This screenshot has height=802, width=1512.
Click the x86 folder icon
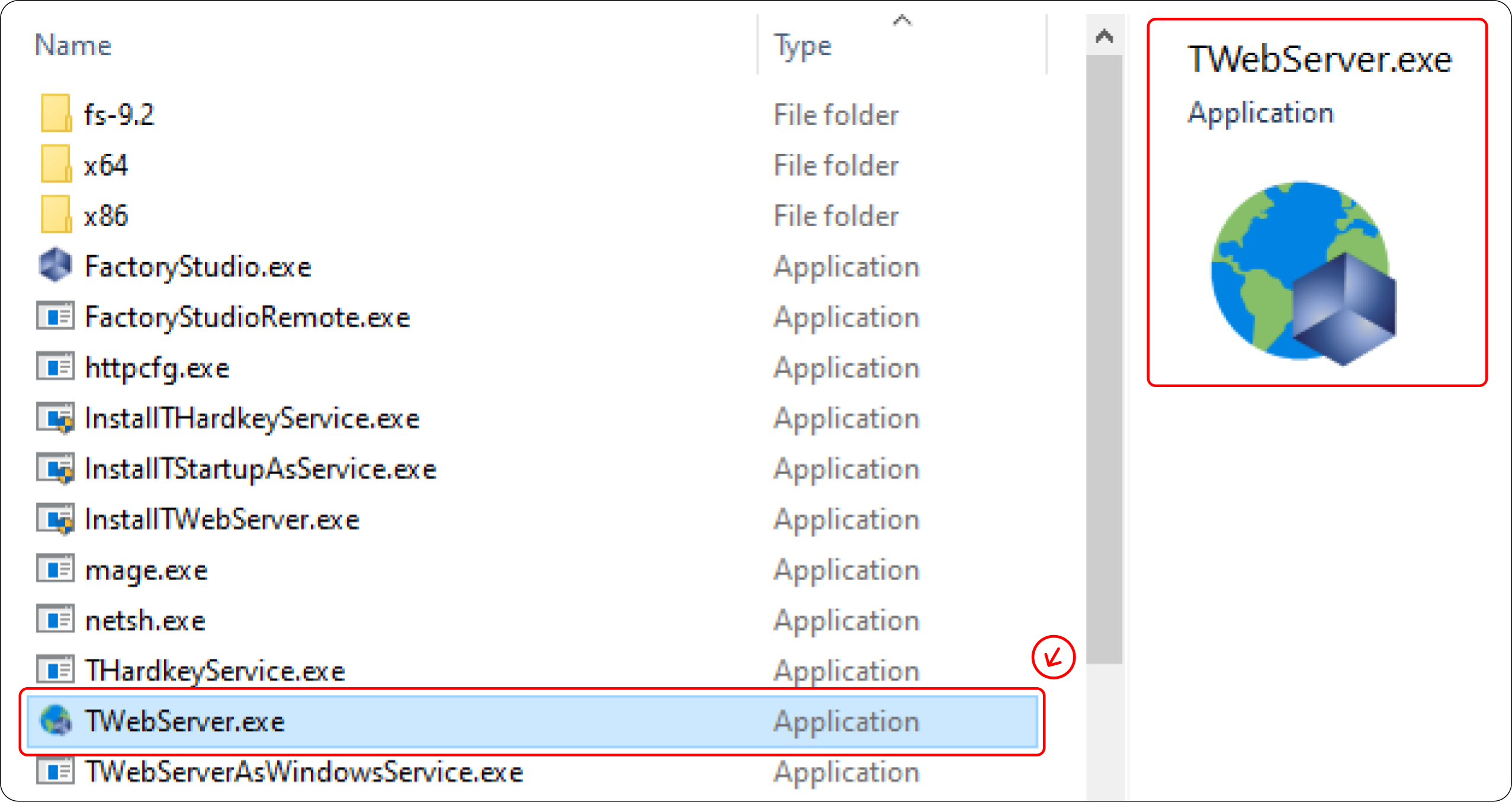[x=56, y=215]
